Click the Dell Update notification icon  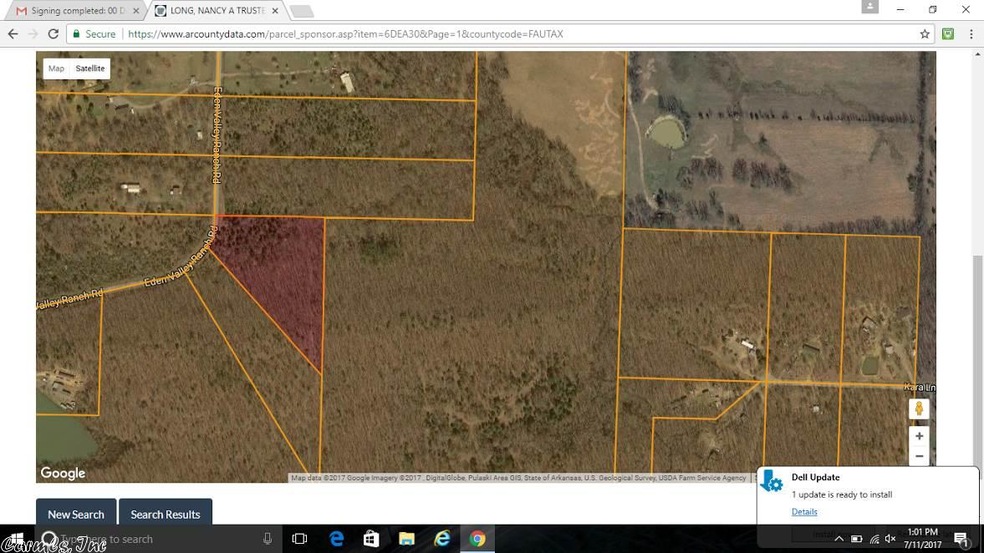[772, 482]
